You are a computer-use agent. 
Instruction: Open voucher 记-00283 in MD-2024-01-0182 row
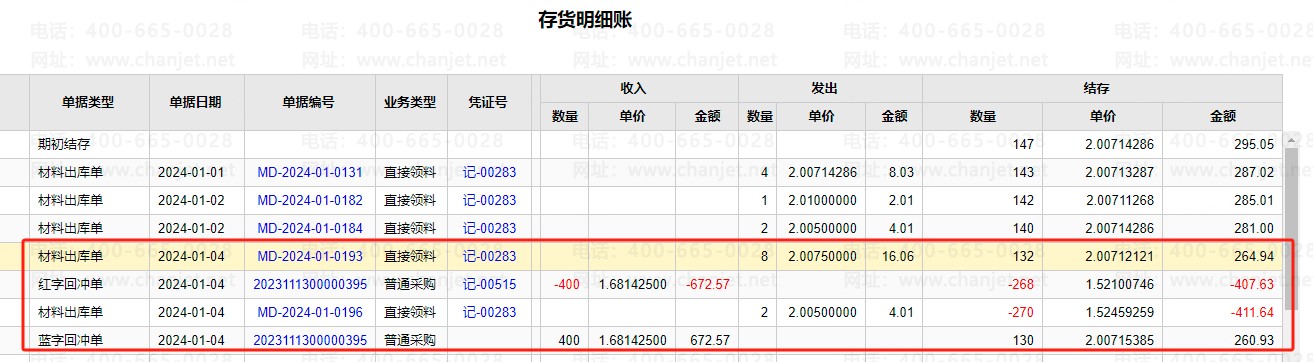tap(490, 200)
